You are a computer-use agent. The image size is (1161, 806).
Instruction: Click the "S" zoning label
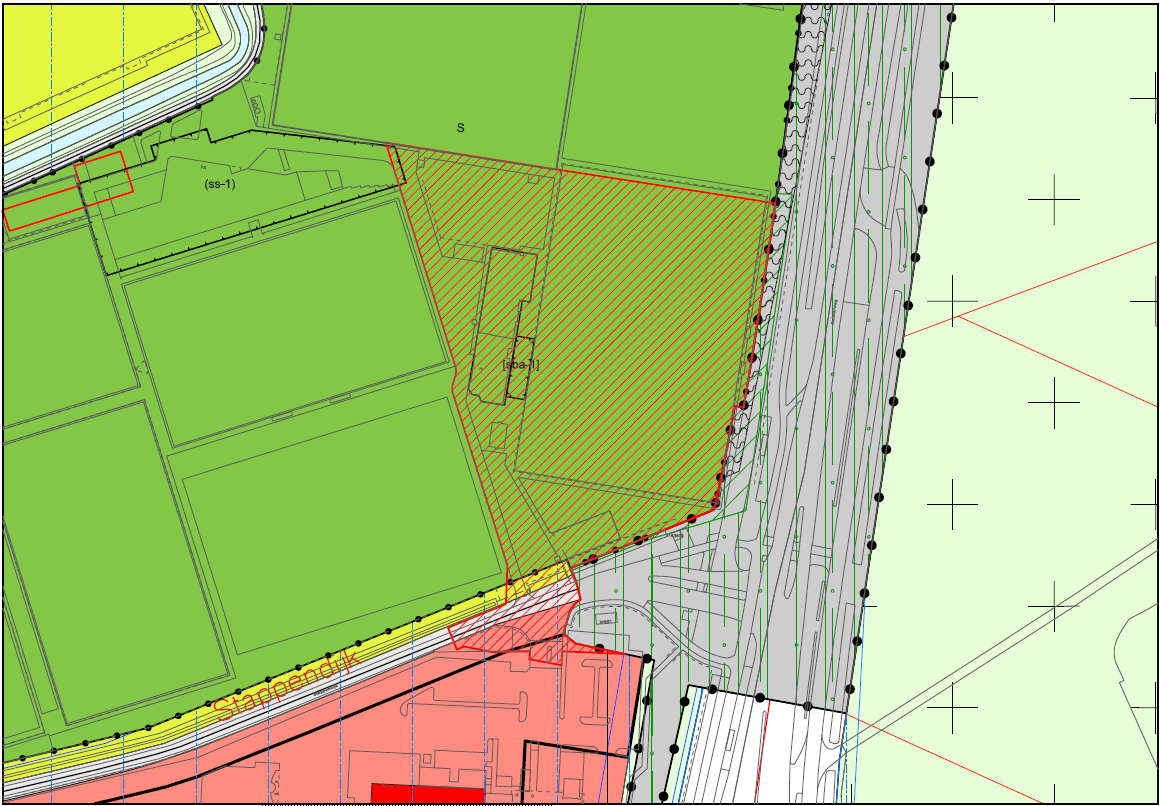tap(460, 127)
